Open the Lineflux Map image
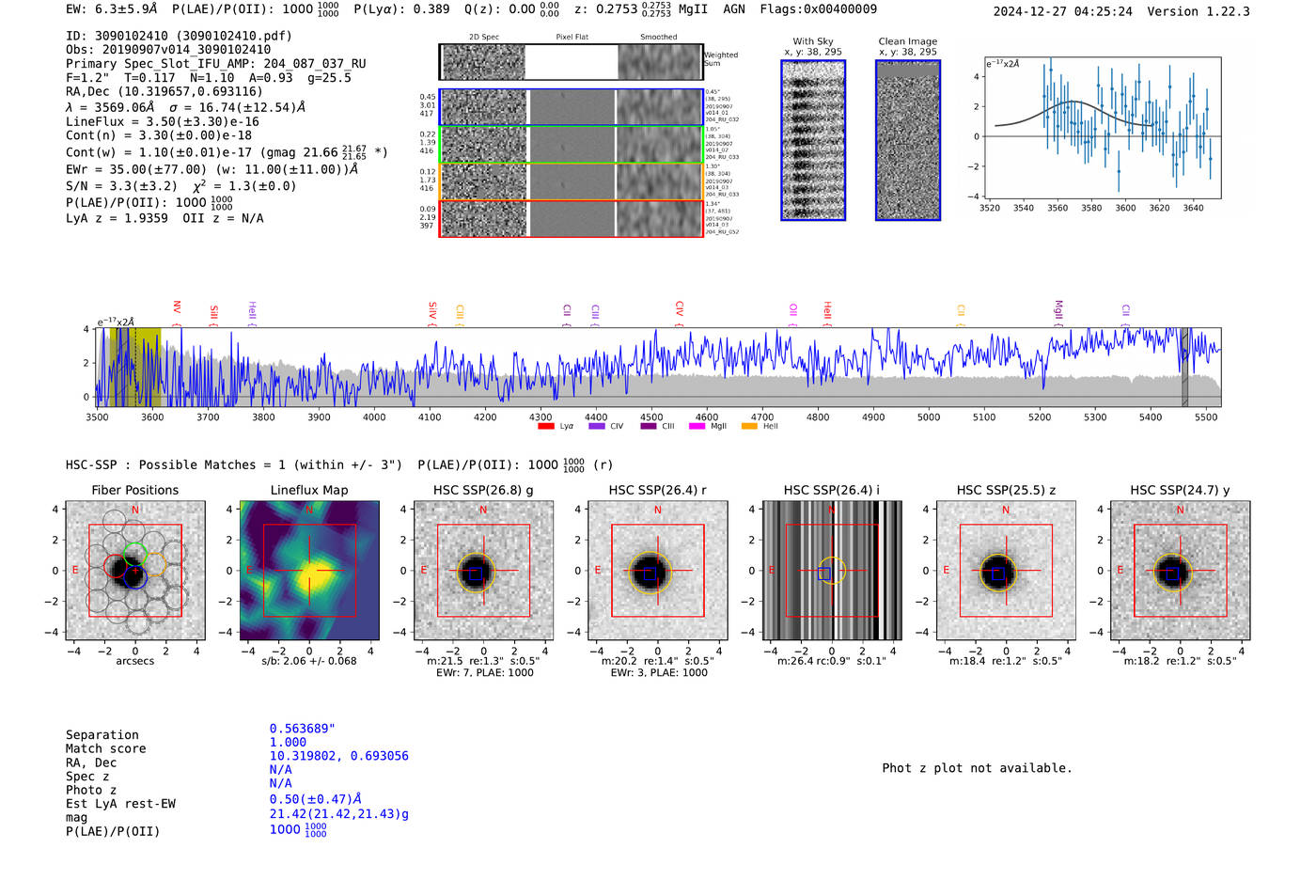1316x896 pixels. [x=309, y=570]
